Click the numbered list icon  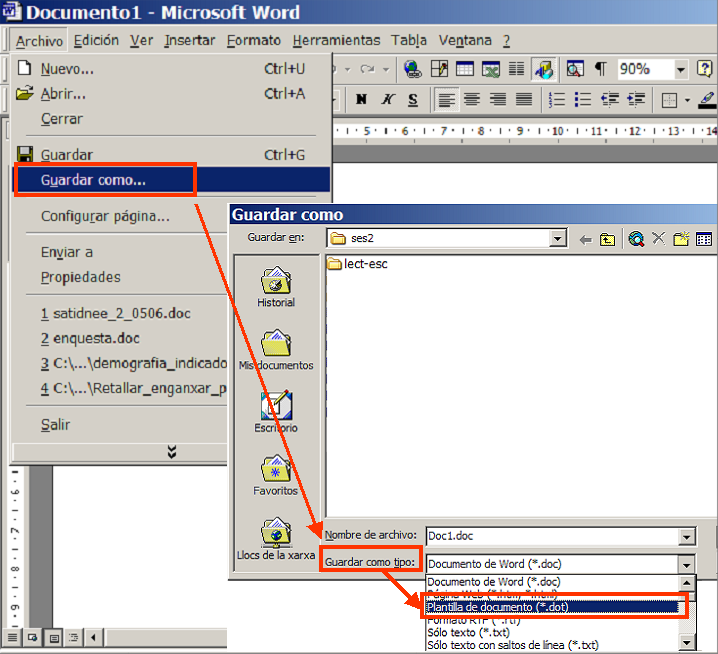[x=557, y=99]
